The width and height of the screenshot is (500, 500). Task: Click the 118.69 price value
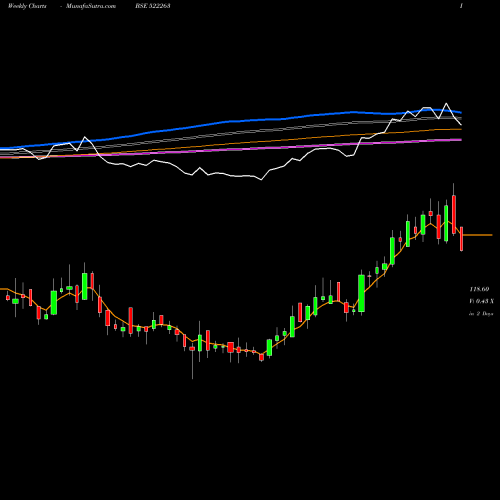click(479, 289)
